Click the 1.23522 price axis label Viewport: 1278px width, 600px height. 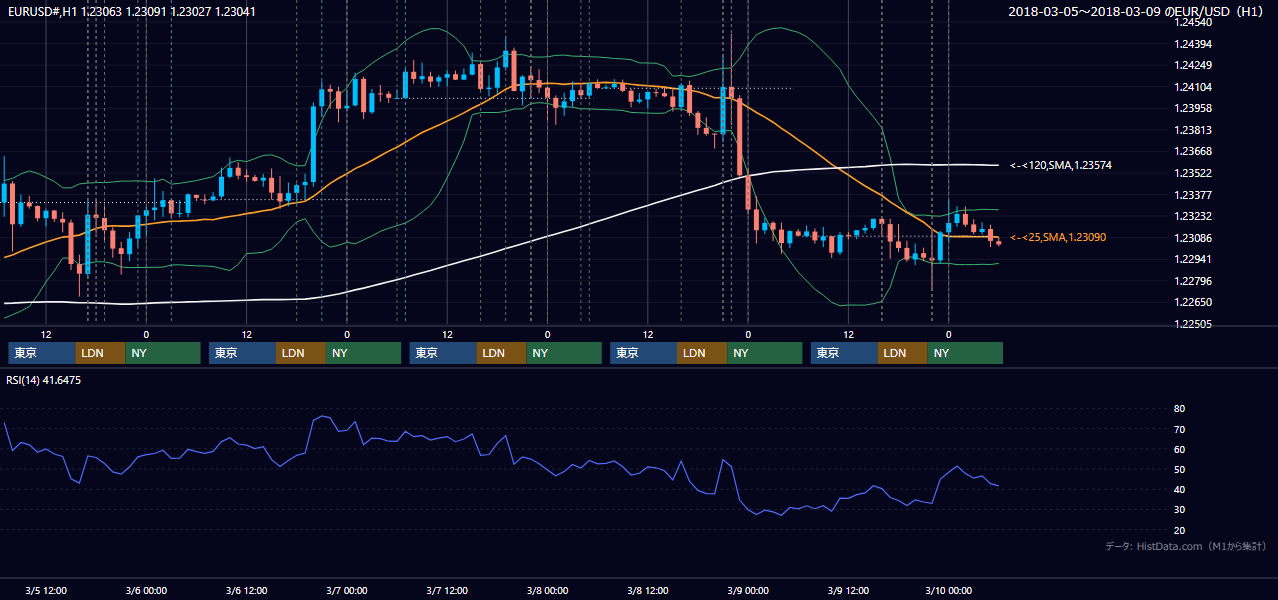1192,173
